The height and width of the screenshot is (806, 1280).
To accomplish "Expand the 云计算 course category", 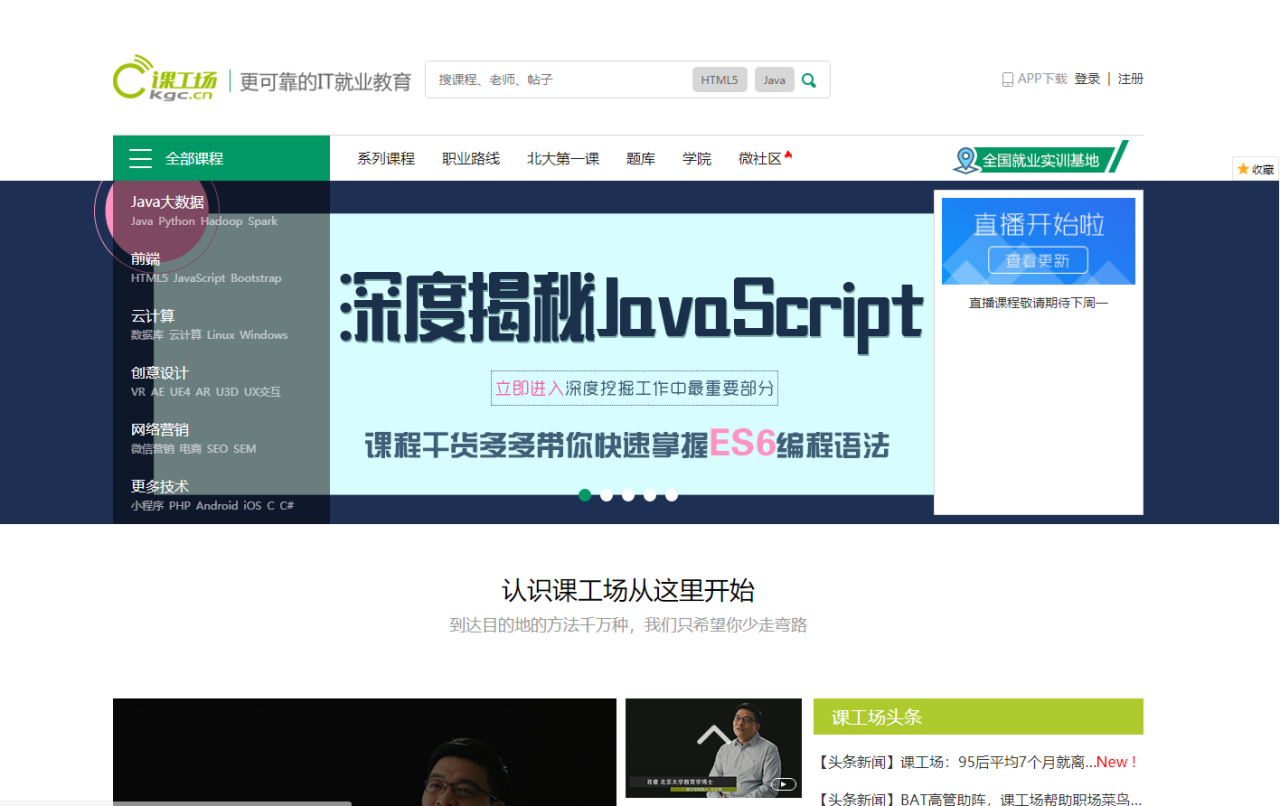I will [x=152, y=316].
